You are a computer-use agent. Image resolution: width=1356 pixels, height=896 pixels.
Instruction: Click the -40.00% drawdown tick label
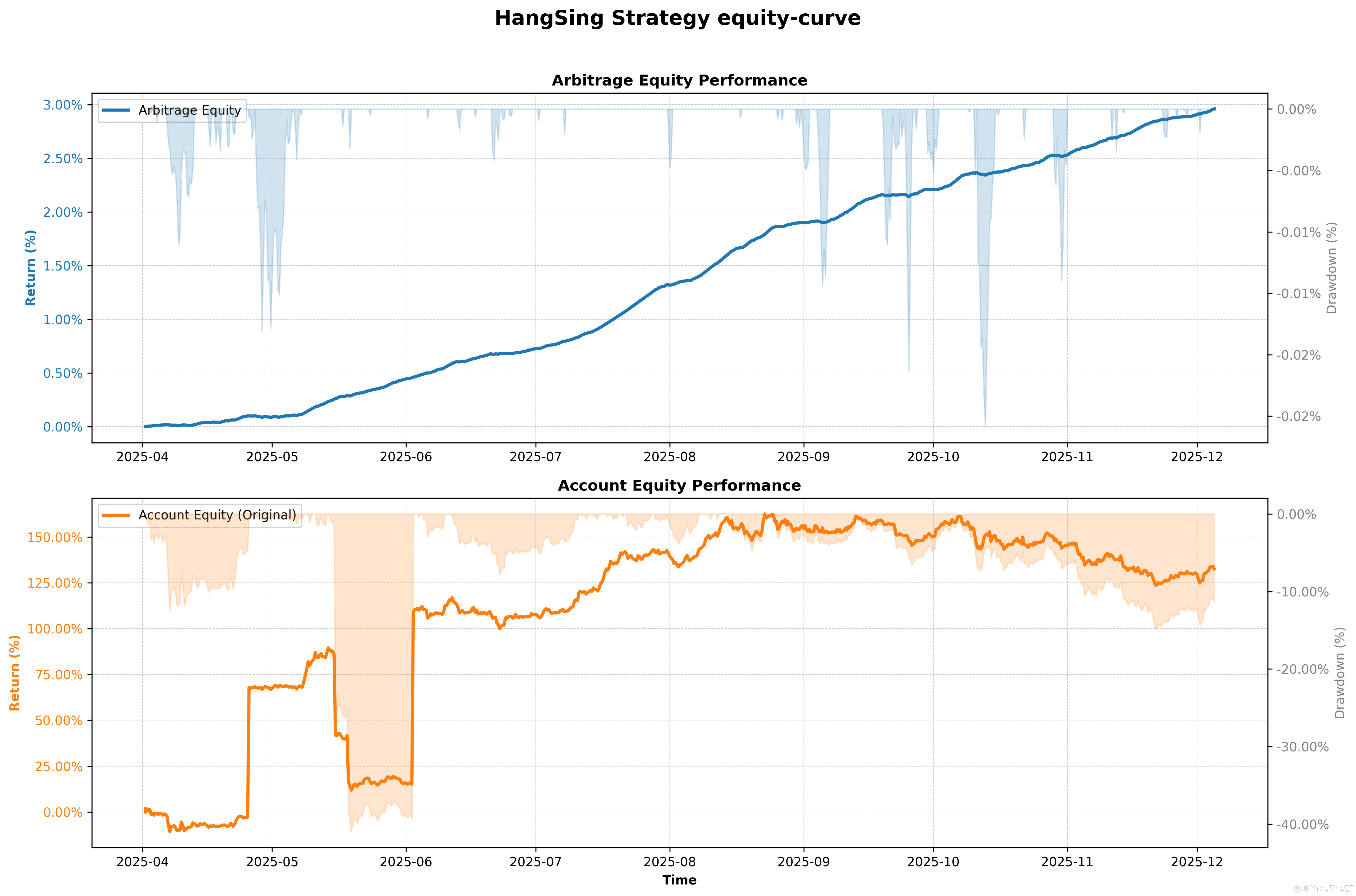pos(1303,824)
